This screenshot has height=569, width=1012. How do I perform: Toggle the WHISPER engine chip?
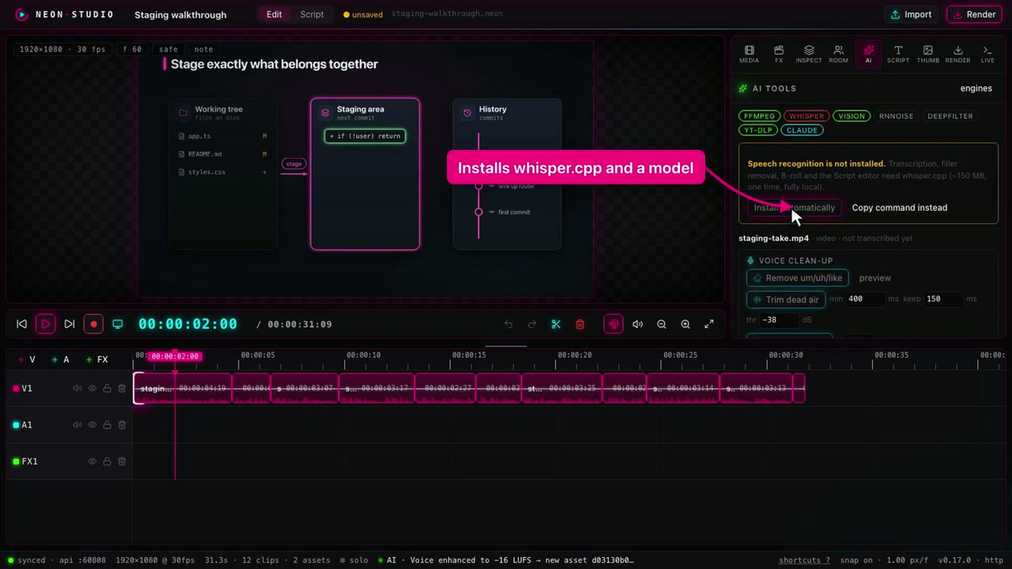pyautogui.click(x=806, y=116)
